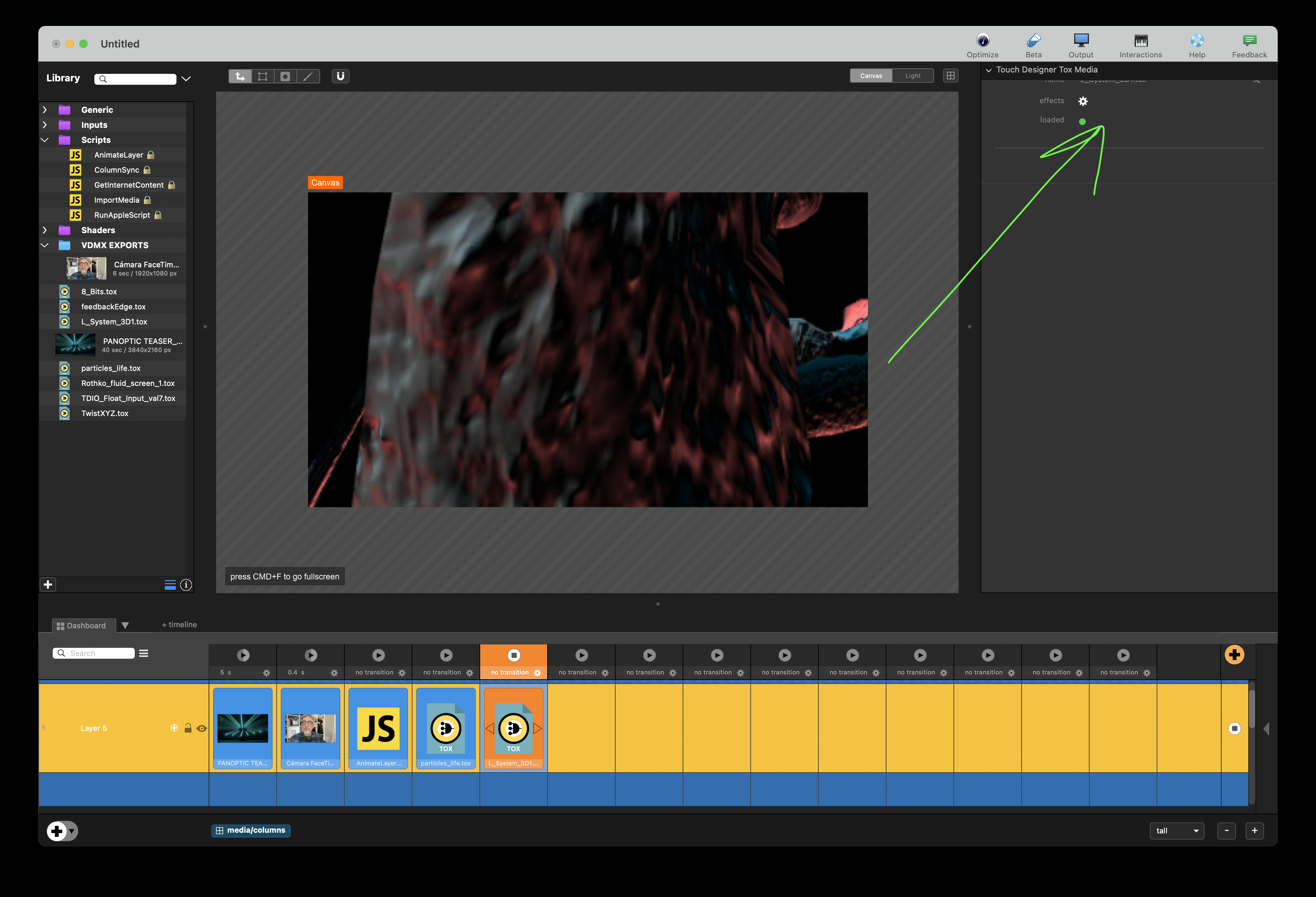1316x897 pixels.
Task: Open the Output display settings
Action: tap(1080, 41)
